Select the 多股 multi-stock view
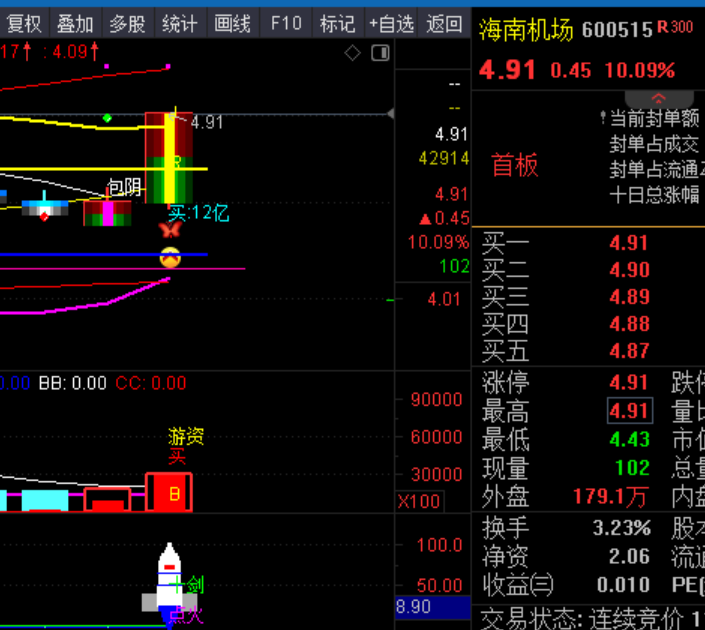This screenshot has width=705, height=630. [128, 23]
